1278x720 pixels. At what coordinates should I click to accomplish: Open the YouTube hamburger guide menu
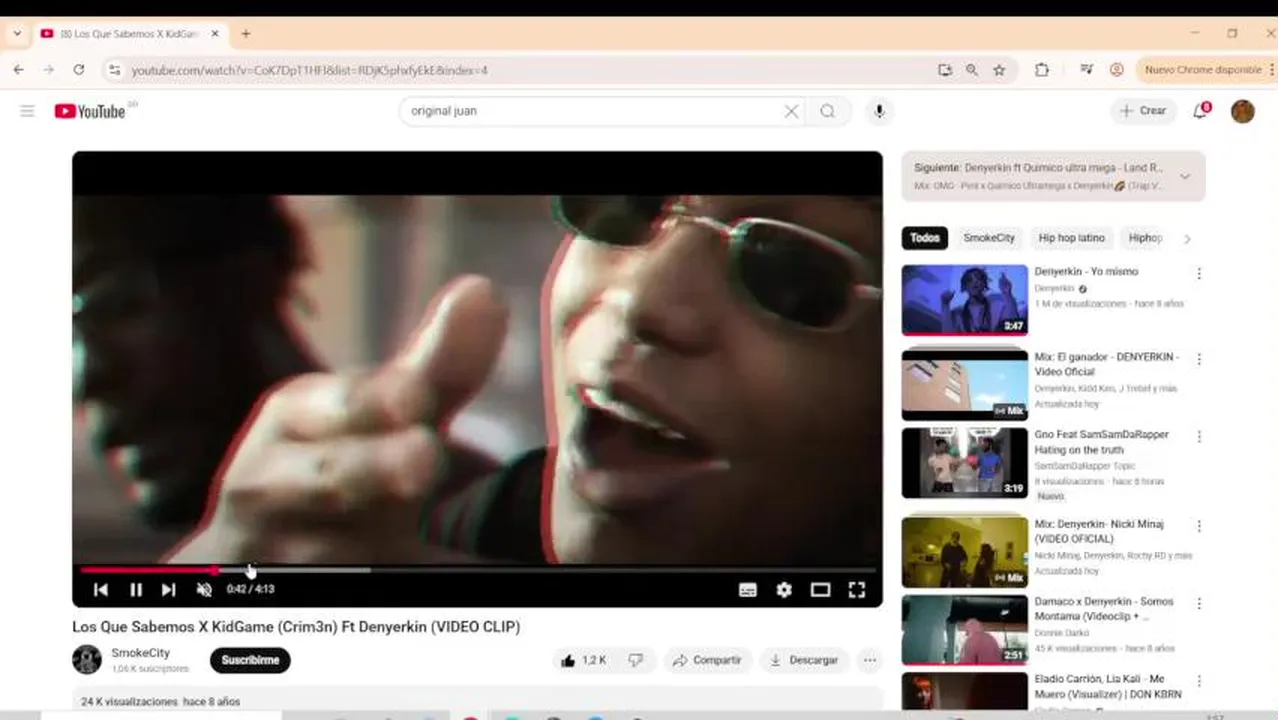[27, 111]
